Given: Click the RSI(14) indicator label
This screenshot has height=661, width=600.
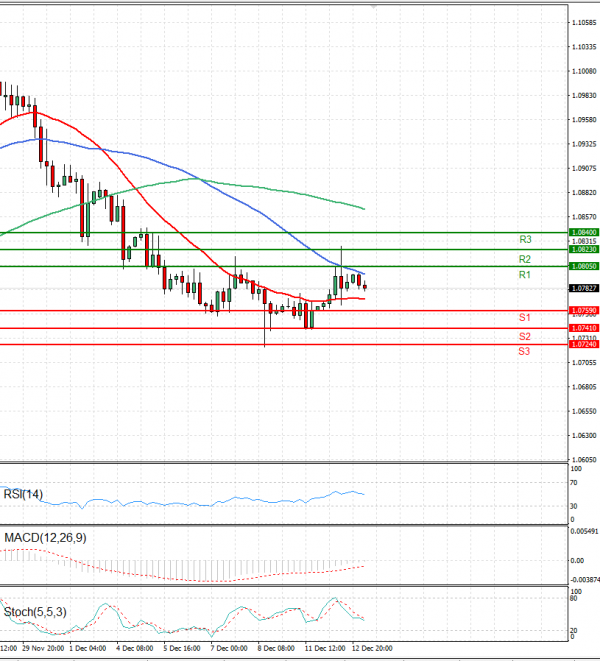Looking at the screenshot, I should tap(23, 494).
